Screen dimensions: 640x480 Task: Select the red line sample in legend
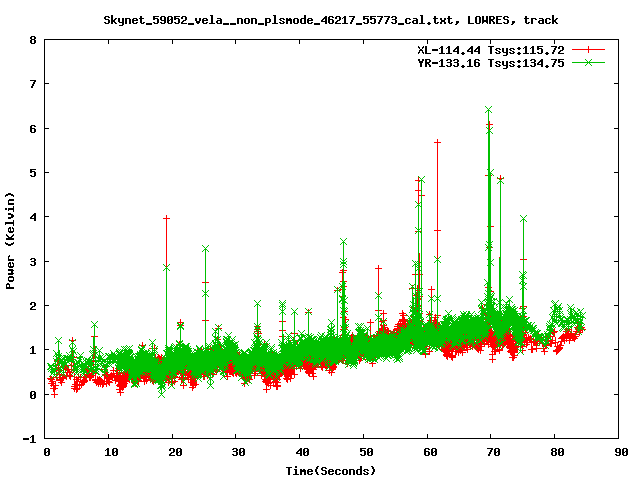(589, 49)
